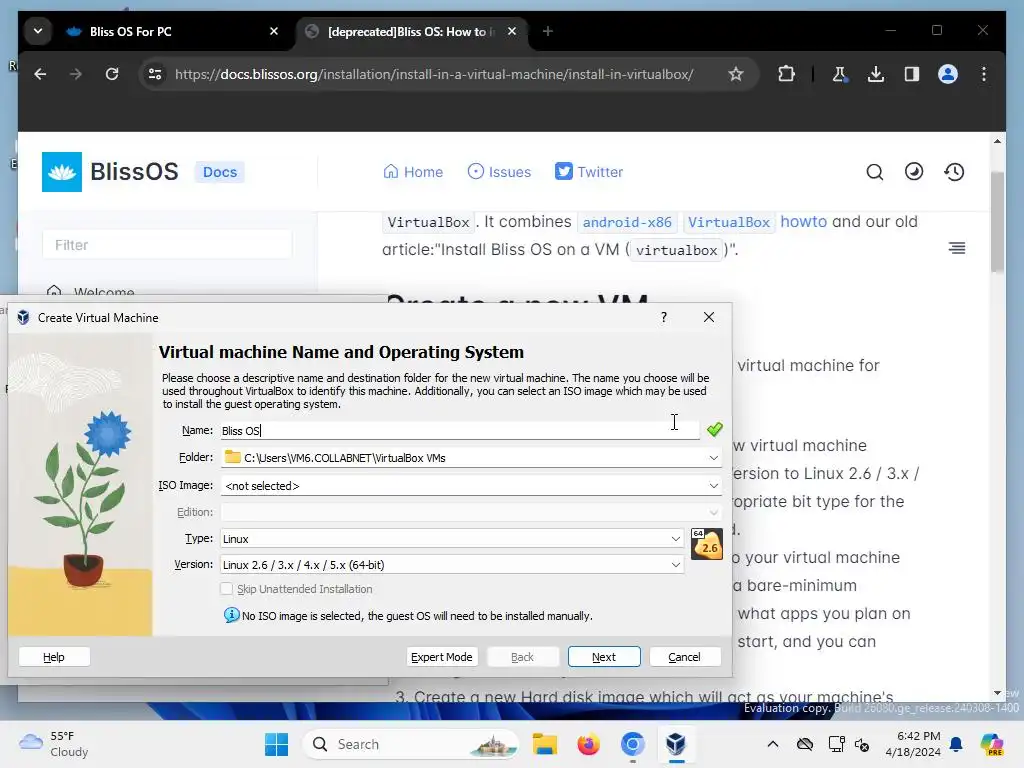Open the Docs badge link
Screen dimensions: 1024x768
click(x=219, y=172)
